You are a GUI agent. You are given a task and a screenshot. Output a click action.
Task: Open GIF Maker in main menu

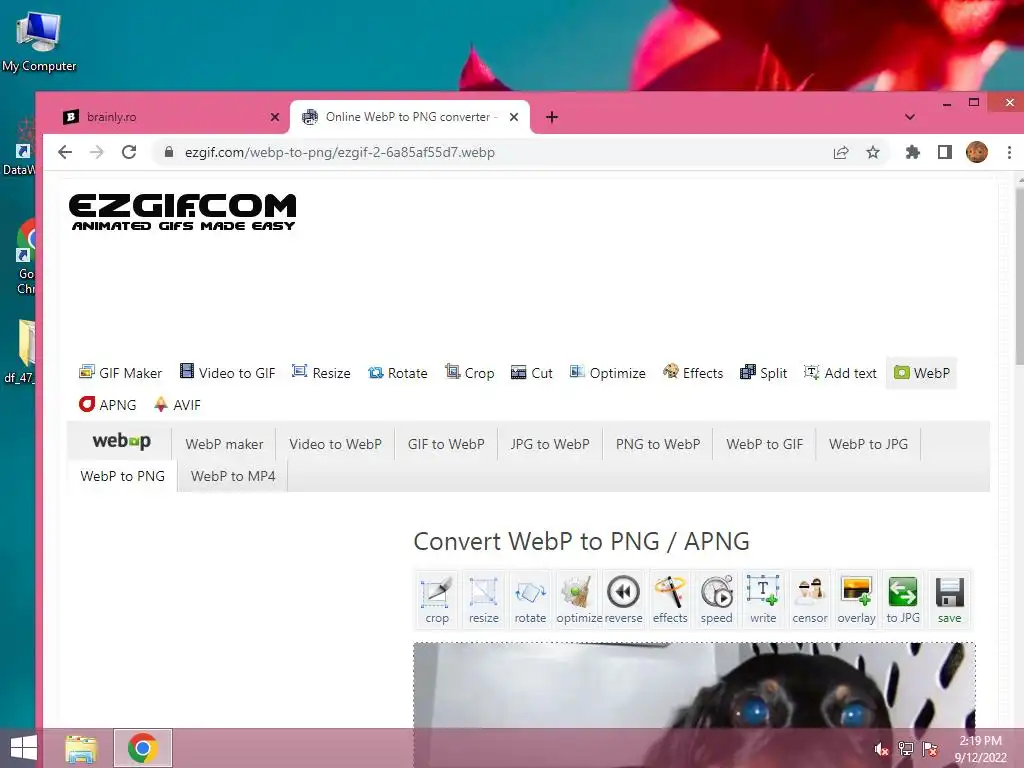(x=120, y=373)
